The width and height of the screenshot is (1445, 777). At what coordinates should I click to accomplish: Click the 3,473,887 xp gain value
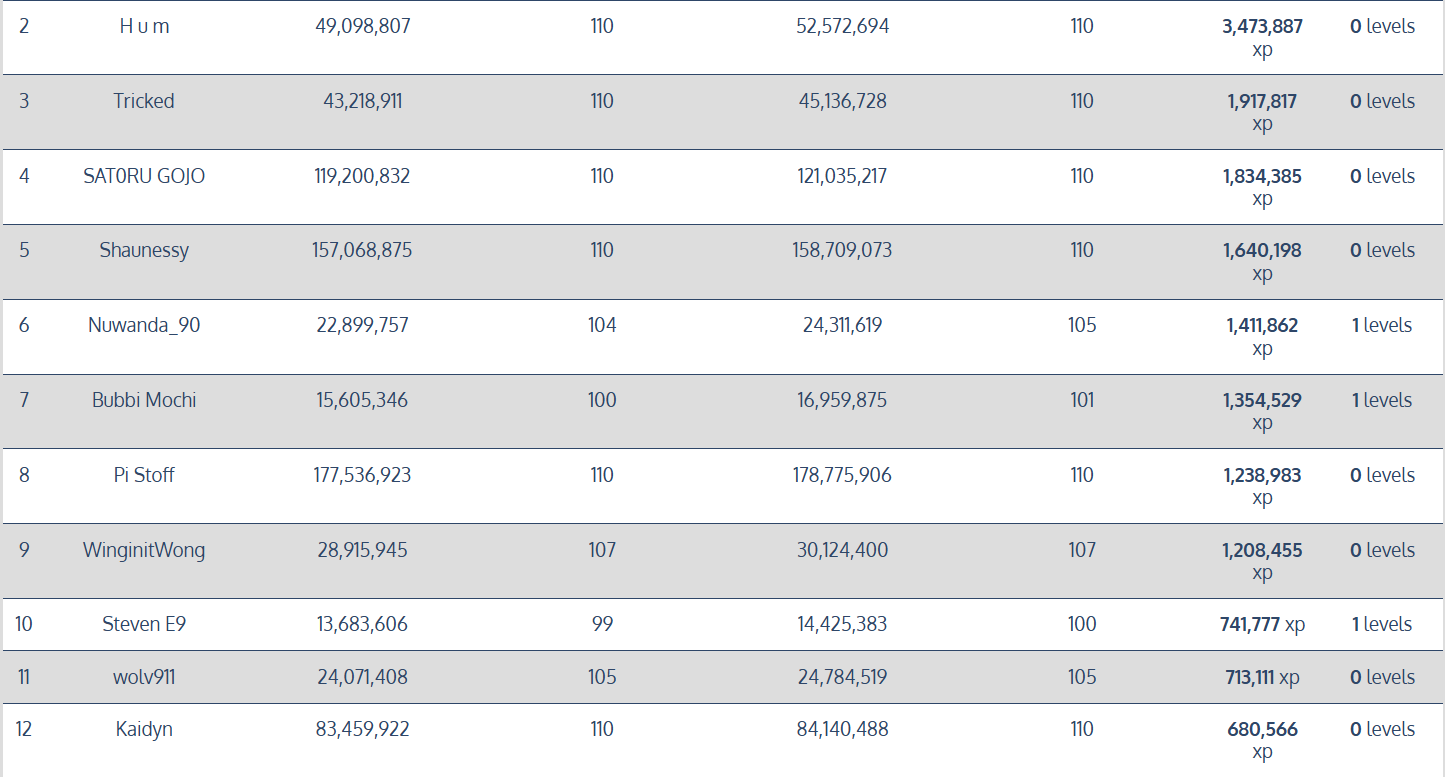coord(1262,27)
